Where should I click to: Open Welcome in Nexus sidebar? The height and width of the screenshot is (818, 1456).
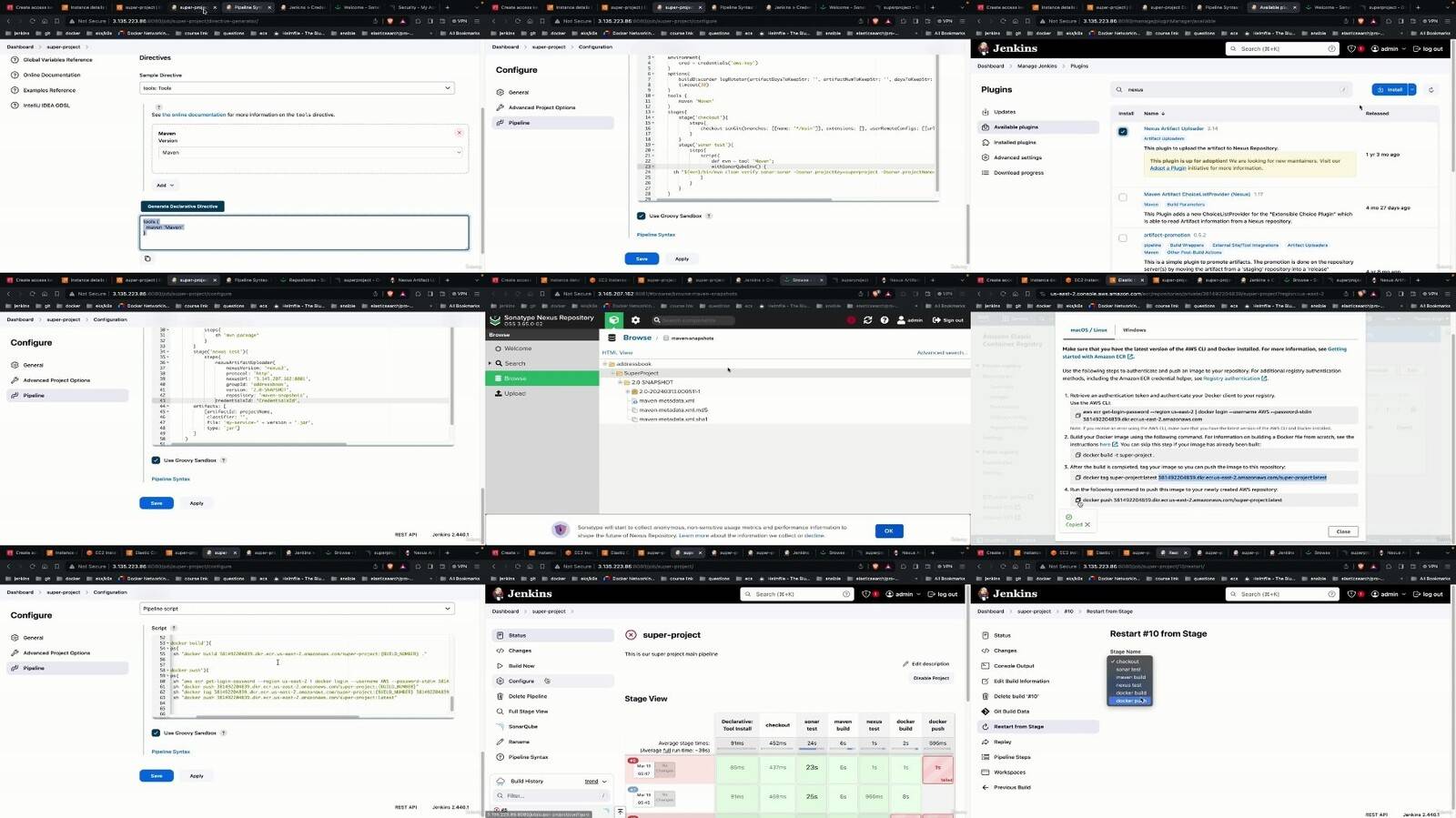[x=518, y=348]
